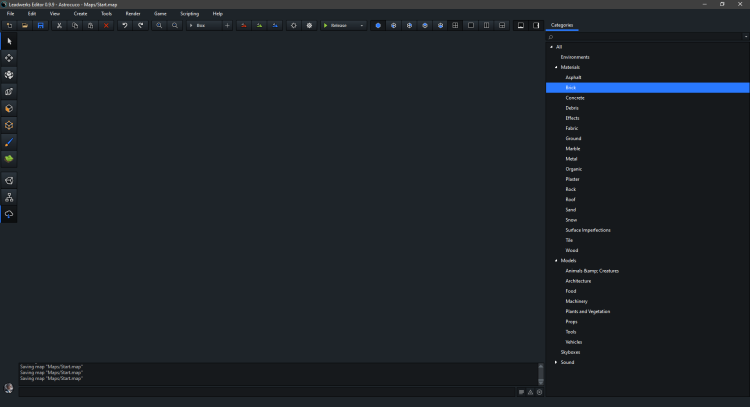Open the cloud download panel icon
750x407 pixels.
click(9, 214)
